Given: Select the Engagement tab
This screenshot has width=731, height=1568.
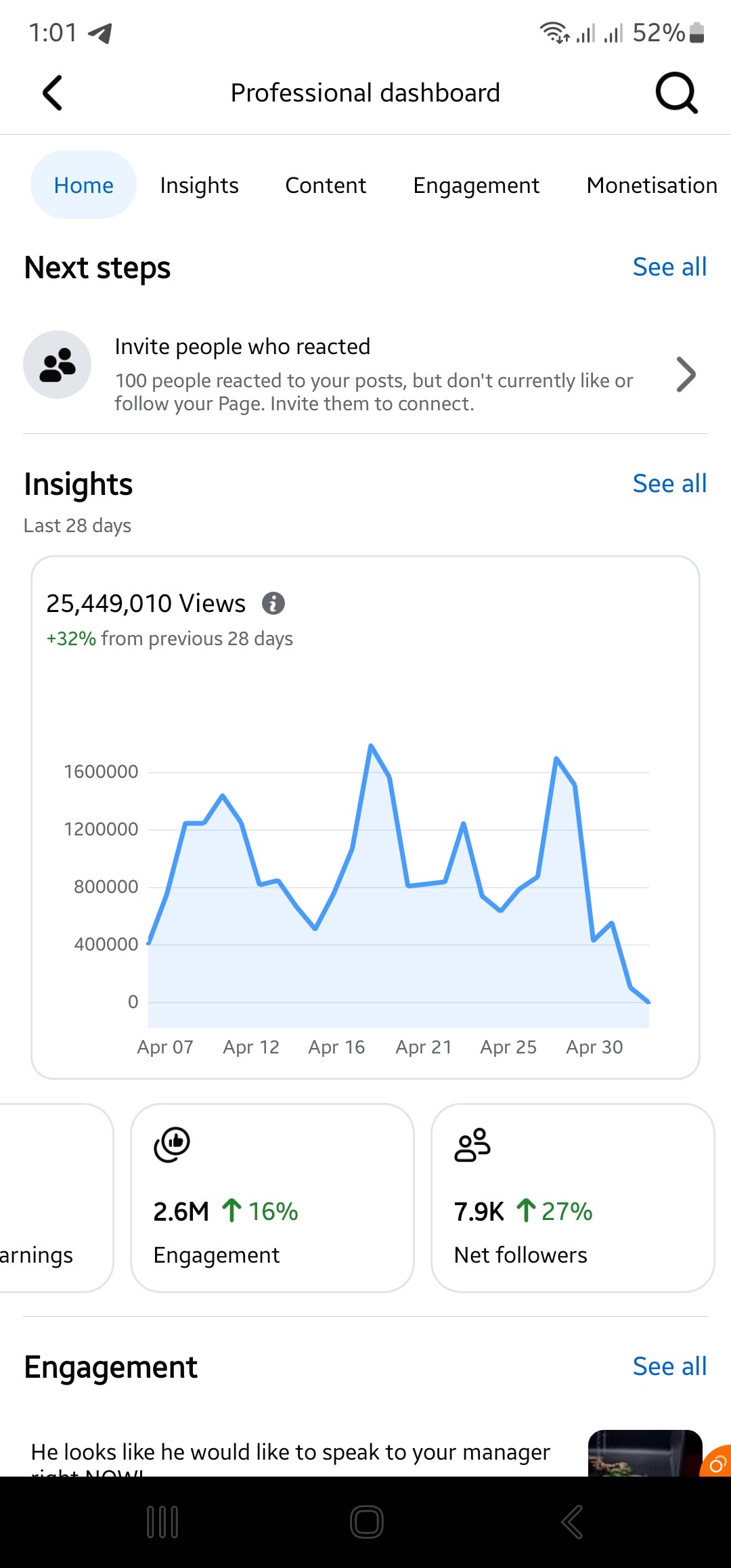Looking at the screenshot, I should [477, 185].
